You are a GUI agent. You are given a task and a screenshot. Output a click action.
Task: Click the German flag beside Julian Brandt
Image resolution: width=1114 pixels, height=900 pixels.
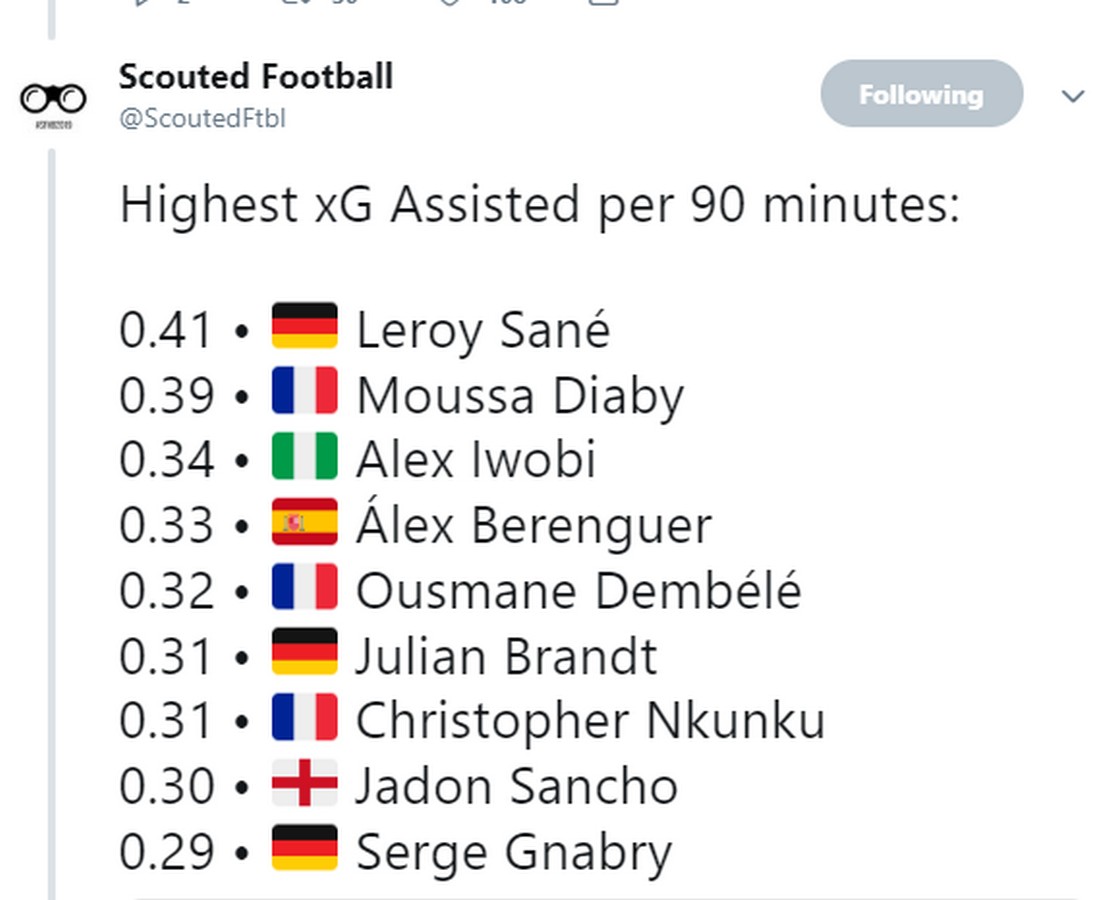(x=304, y=652)
